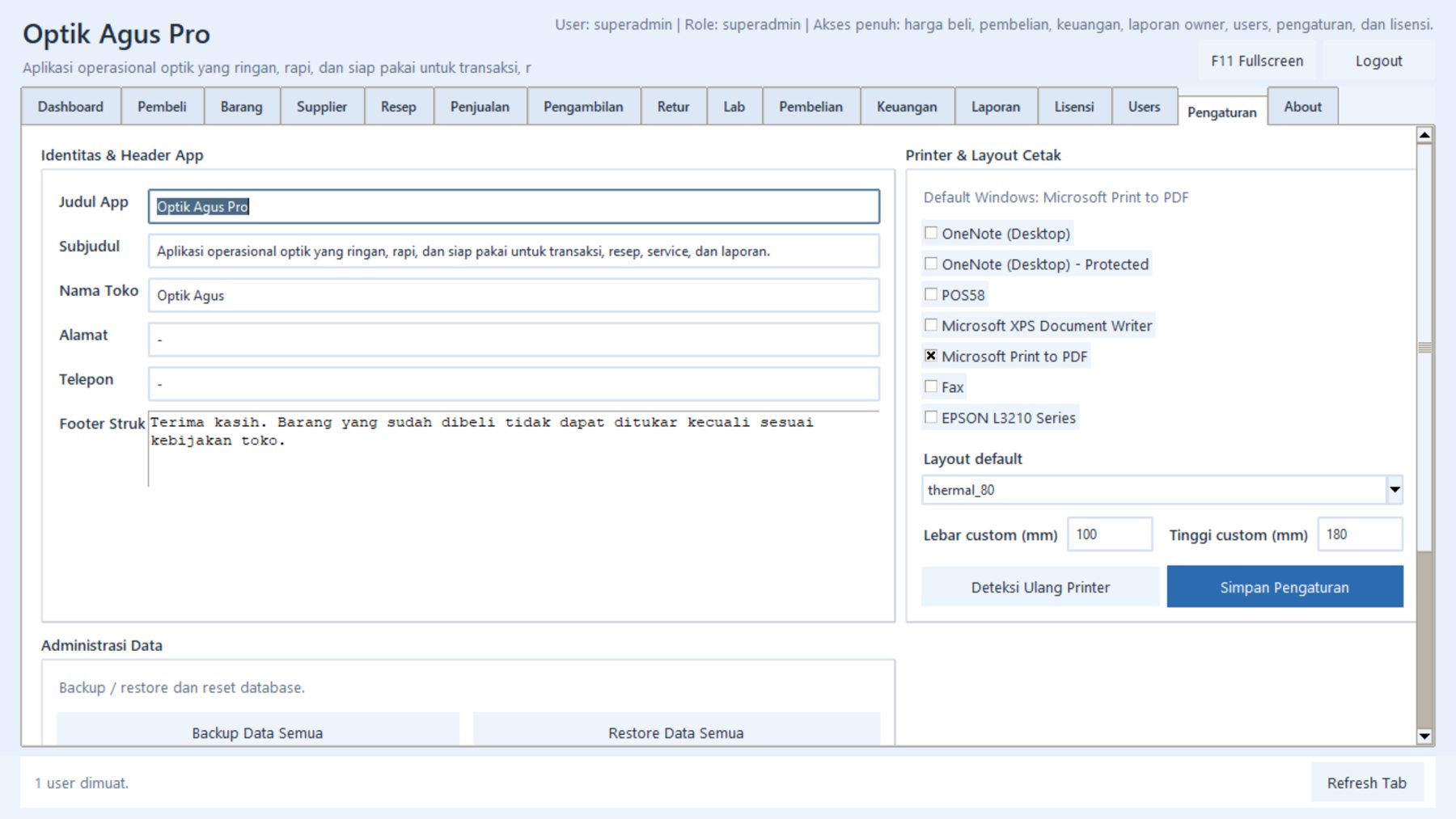Log out with the Logout button
The height and width of the screenshot is (819, 1456).
1378,61
